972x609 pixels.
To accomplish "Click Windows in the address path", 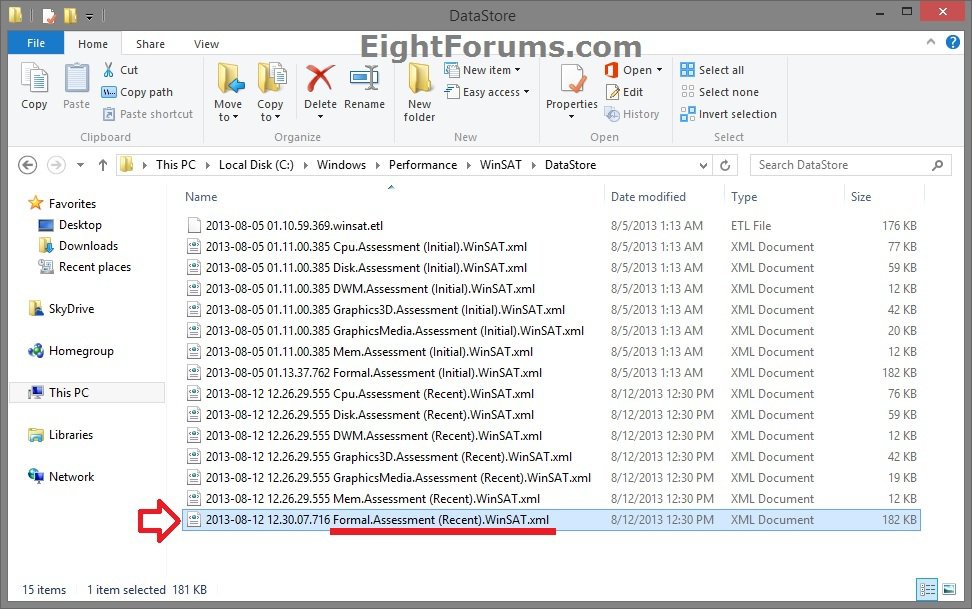I will (341, 165).
